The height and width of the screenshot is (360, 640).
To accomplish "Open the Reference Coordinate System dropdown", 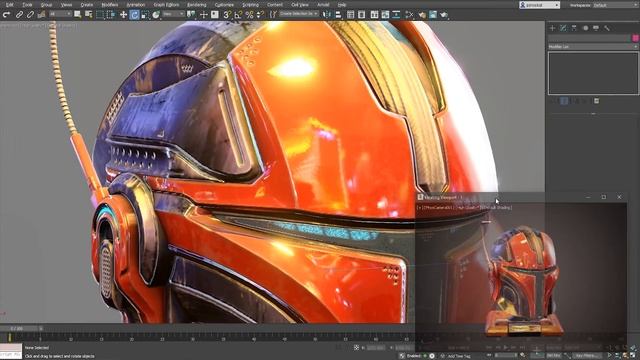I will click(x=173, y=14).
